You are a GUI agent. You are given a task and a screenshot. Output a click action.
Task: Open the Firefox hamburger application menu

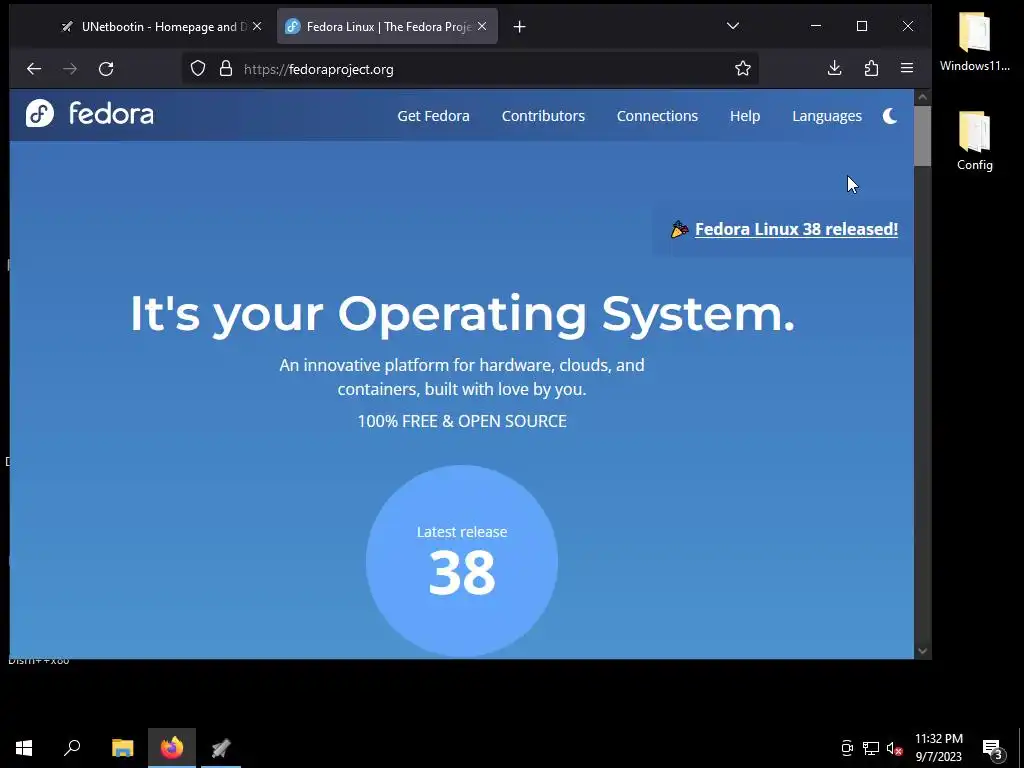(906, 68)
